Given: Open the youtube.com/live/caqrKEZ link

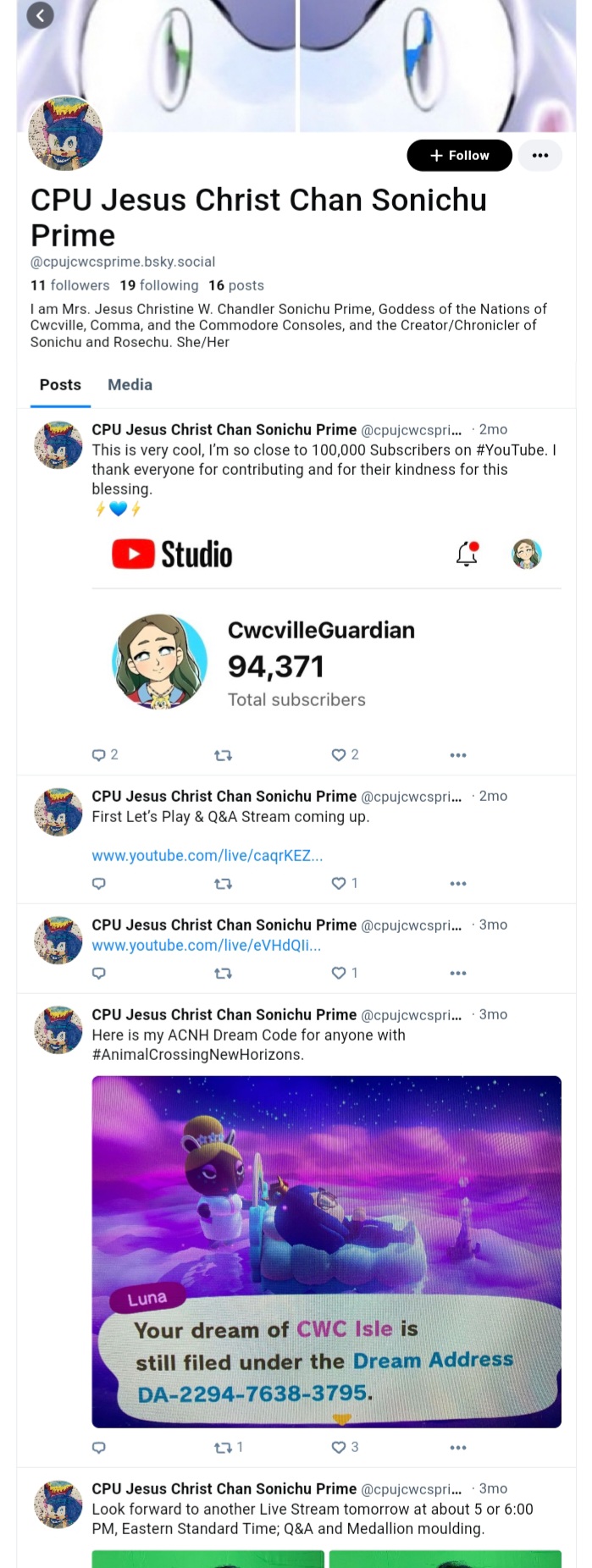Looking at the screenshot, I should tap(207, 855).
